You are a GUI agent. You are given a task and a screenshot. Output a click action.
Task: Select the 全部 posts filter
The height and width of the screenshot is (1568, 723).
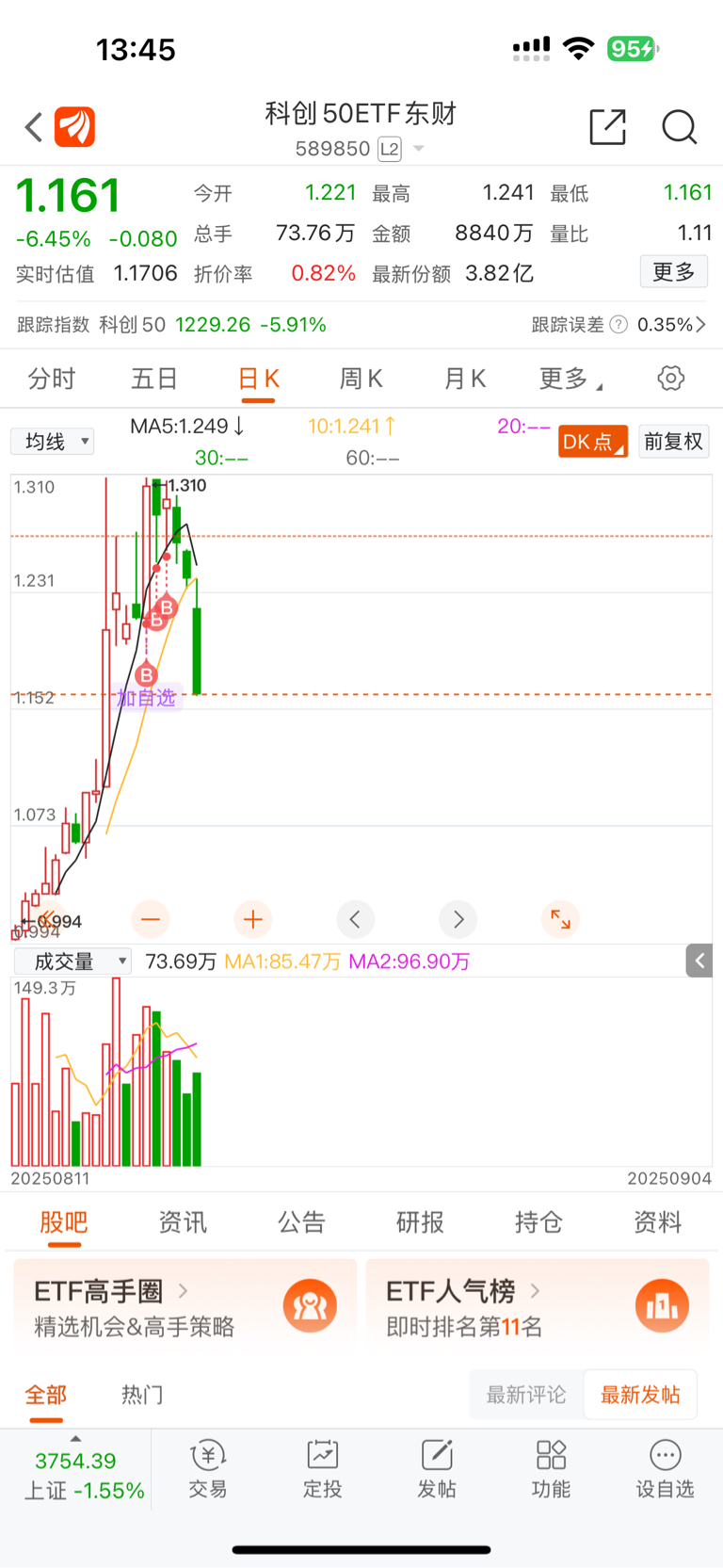tap(45, 1395)
